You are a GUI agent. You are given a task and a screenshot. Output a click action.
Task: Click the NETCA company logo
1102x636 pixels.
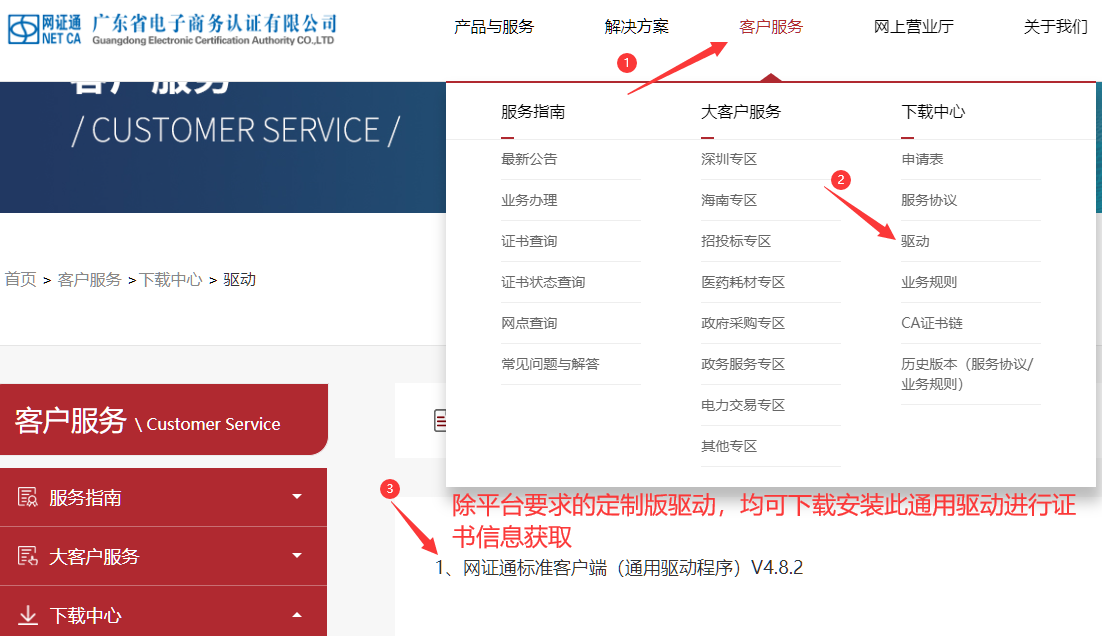pyautogui.click(x=172, y=29)
